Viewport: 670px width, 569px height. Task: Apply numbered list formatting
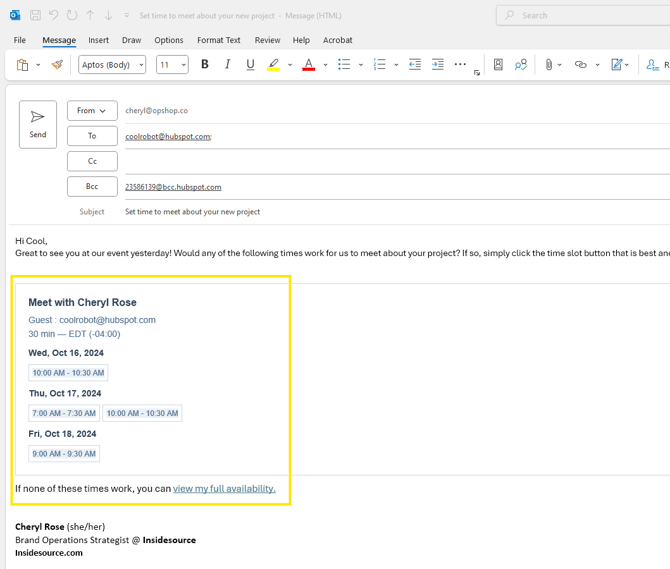[x=379, y=65]
